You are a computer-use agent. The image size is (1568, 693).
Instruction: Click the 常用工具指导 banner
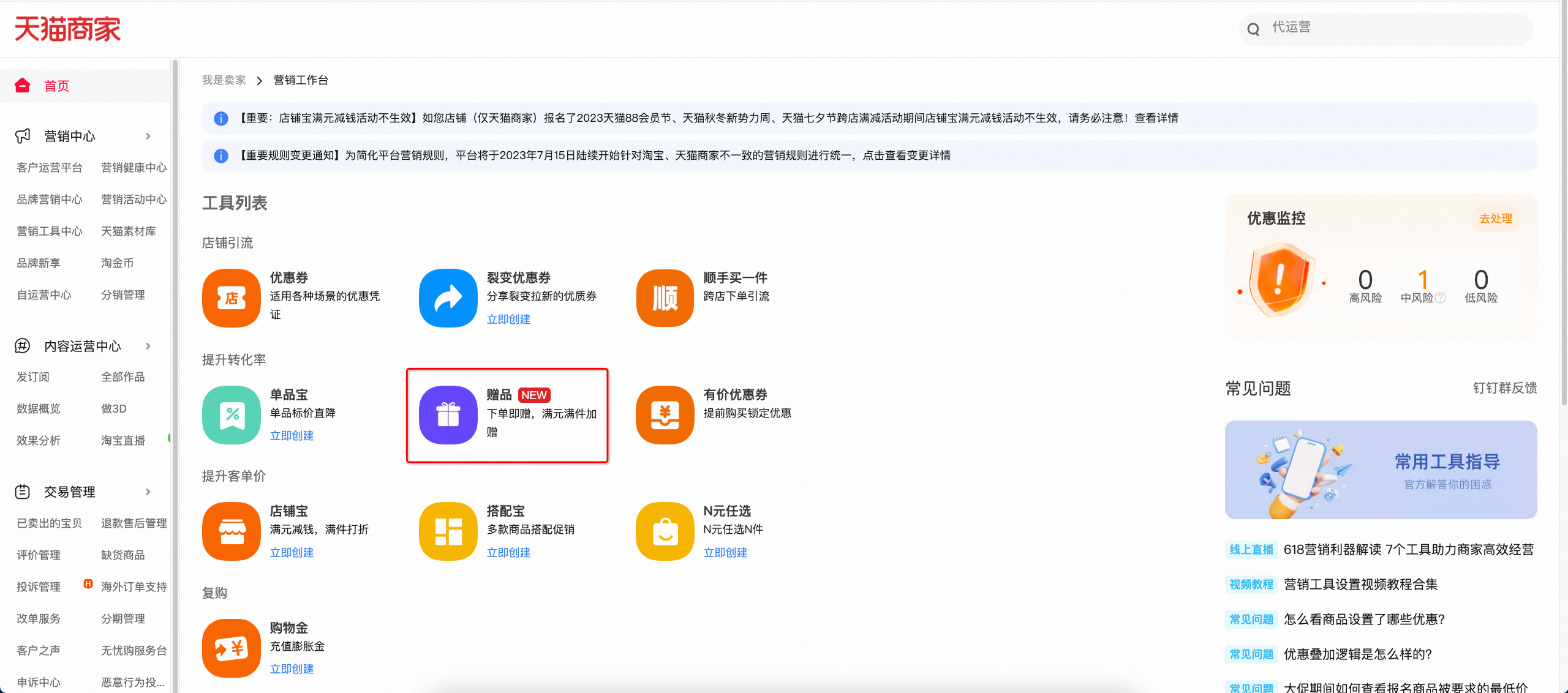coord(1381,470)
